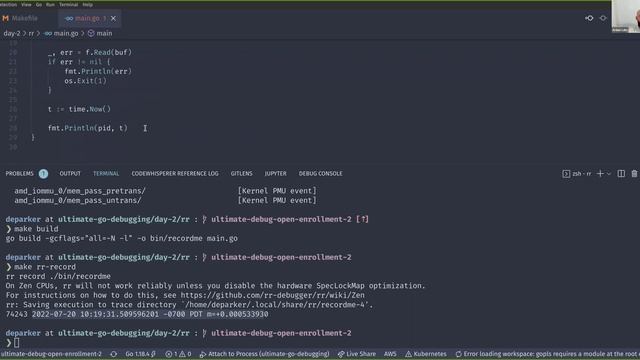Image resolution: width=640 pixels, height=360 pixels.
Task: Click the rr wiki Zen GitHub link in terminal
Action: click(x=273, y=295)
